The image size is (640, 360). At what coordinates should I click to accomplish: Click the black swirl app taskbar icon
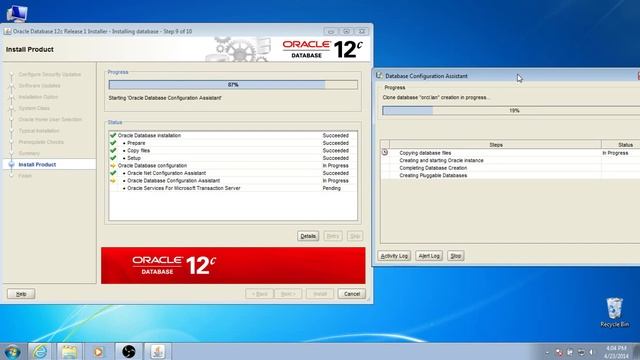[128, 351]
